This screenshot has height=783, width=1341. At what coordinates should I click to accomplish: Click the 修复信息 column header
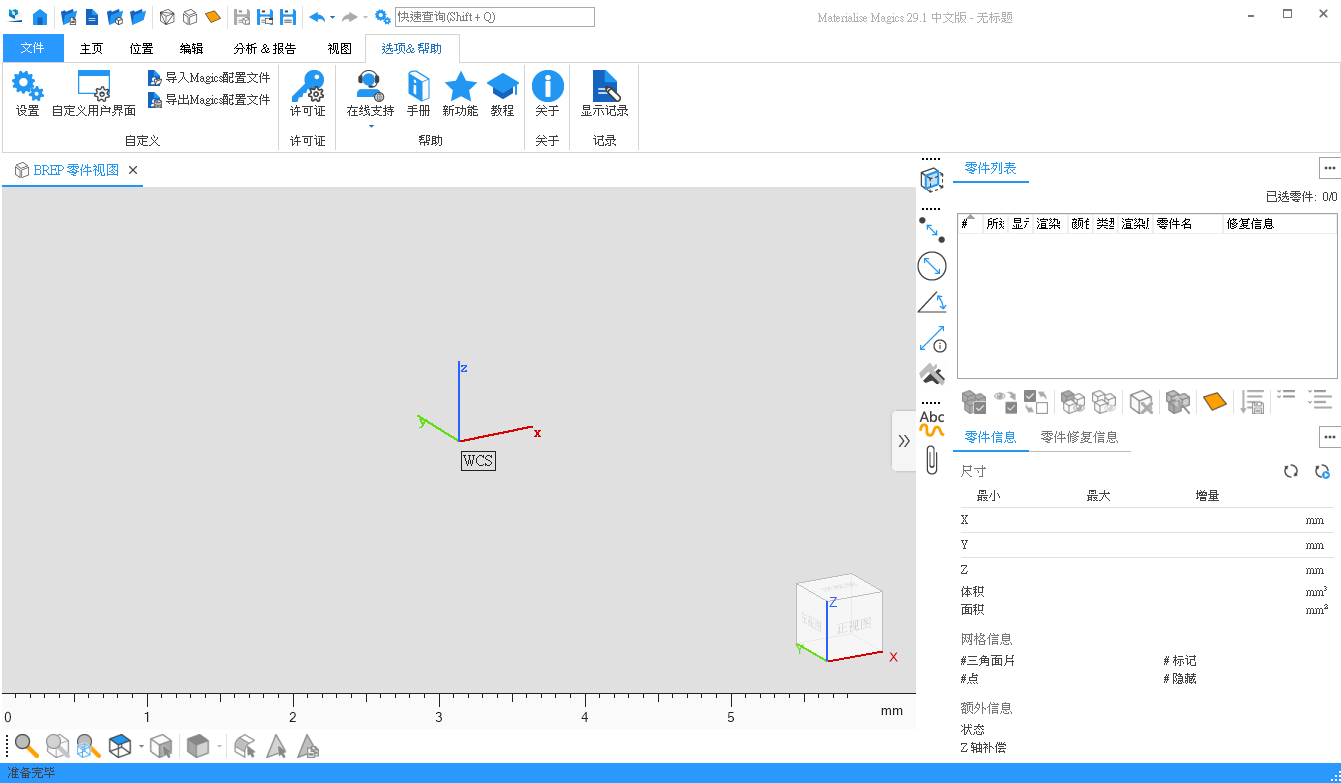pos(1280,224)
